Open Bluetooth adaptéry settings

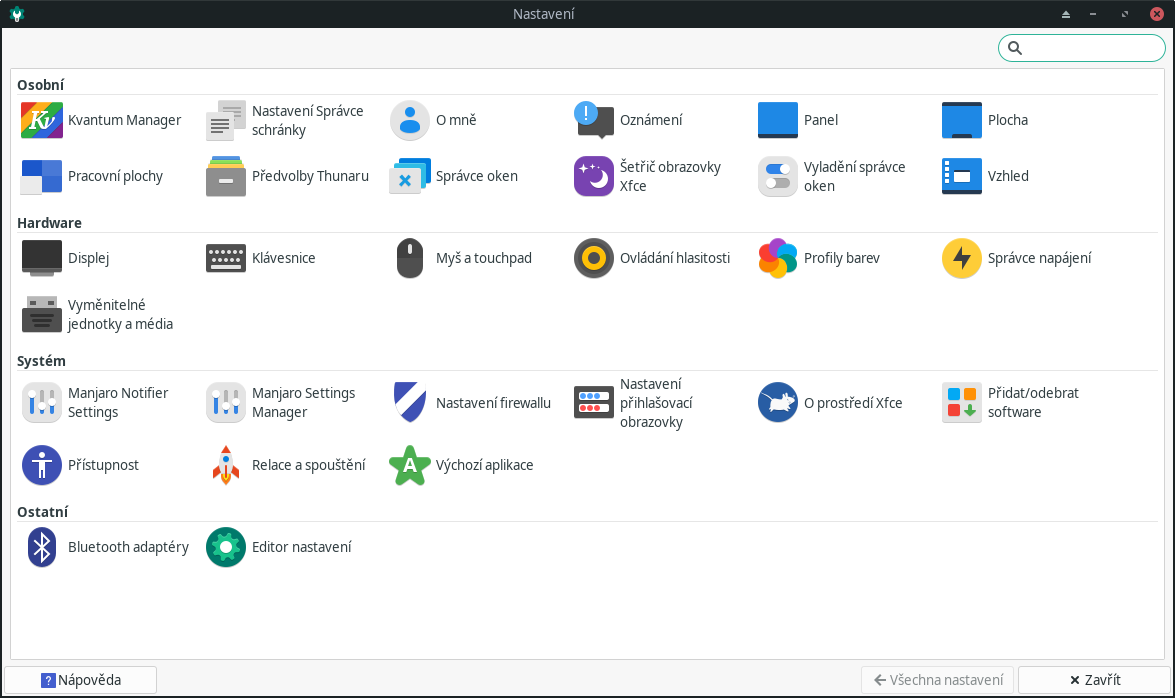click(x=42, y=547)
